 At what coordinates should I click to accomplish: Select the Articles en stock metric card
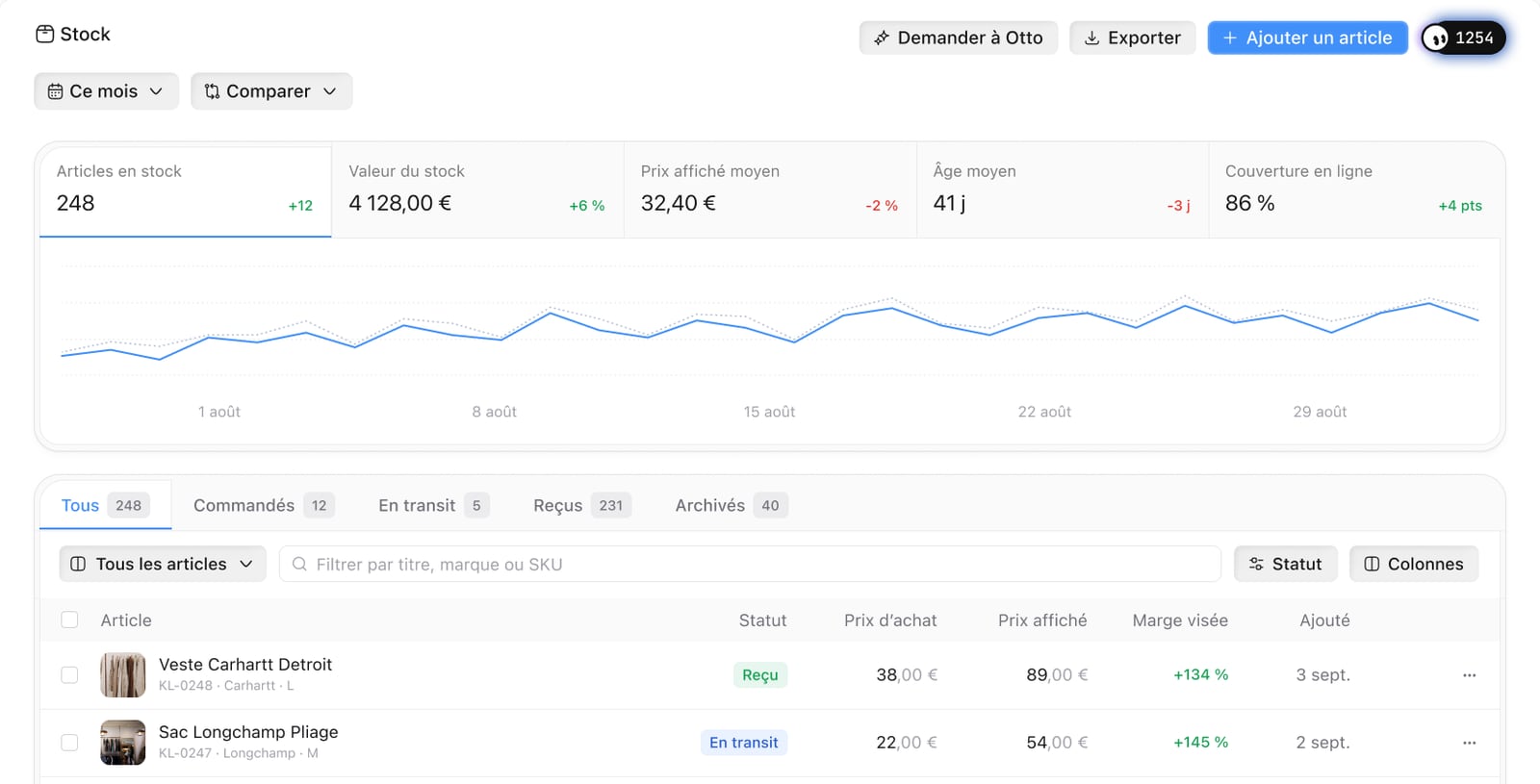click(x=186, y=190)
